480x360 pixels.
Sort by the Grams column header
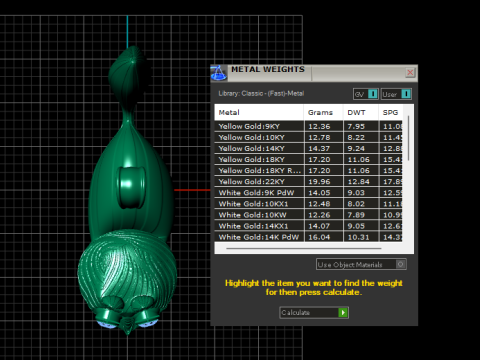click(x=323, y=113)
